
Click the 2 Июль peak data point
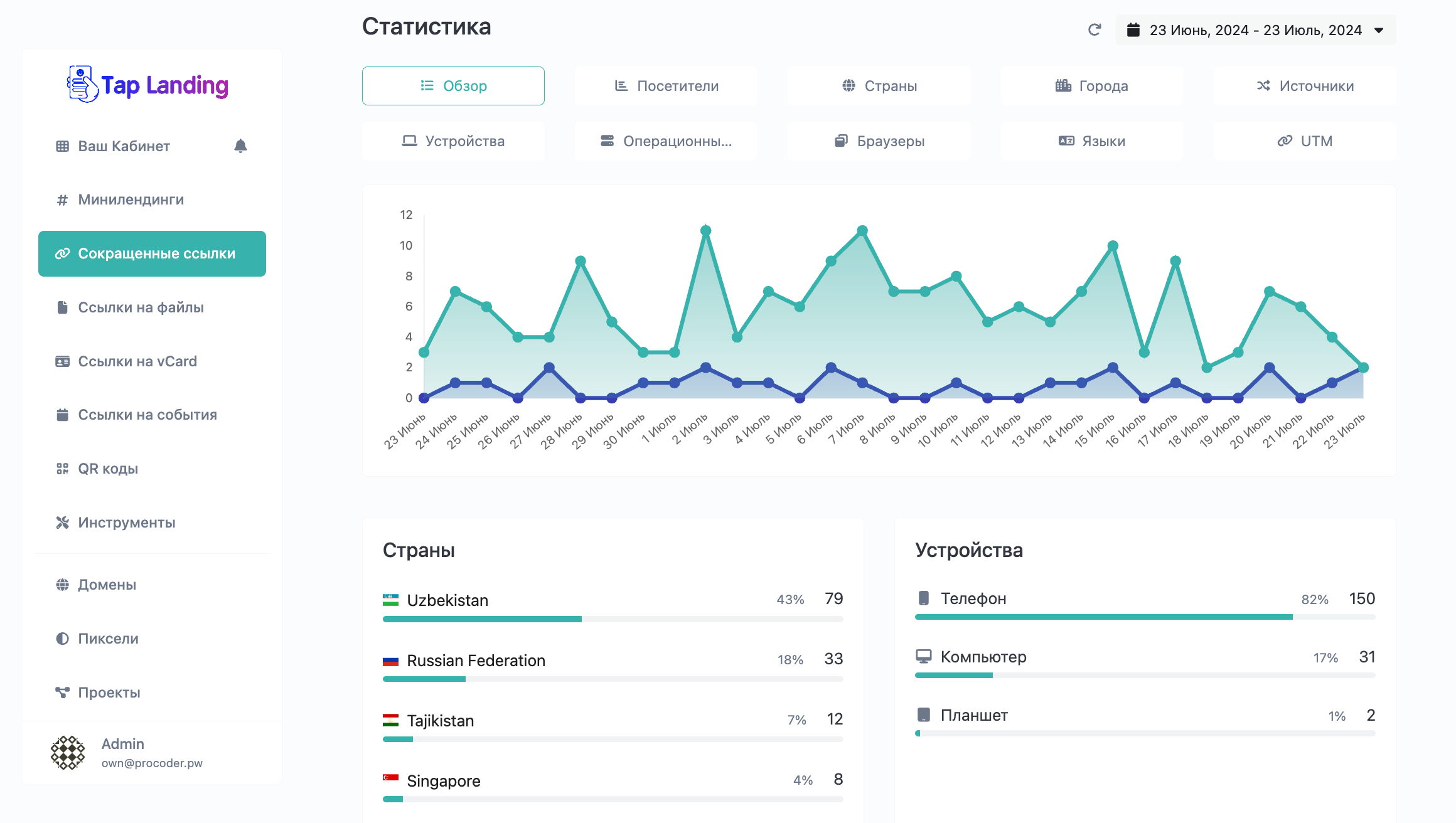[x=705, y=231]
